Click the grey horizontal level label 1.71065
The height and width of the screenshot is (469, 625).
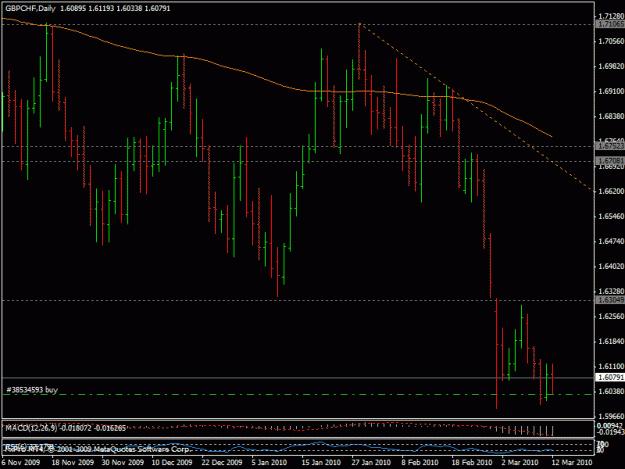[x=610, y=24]
